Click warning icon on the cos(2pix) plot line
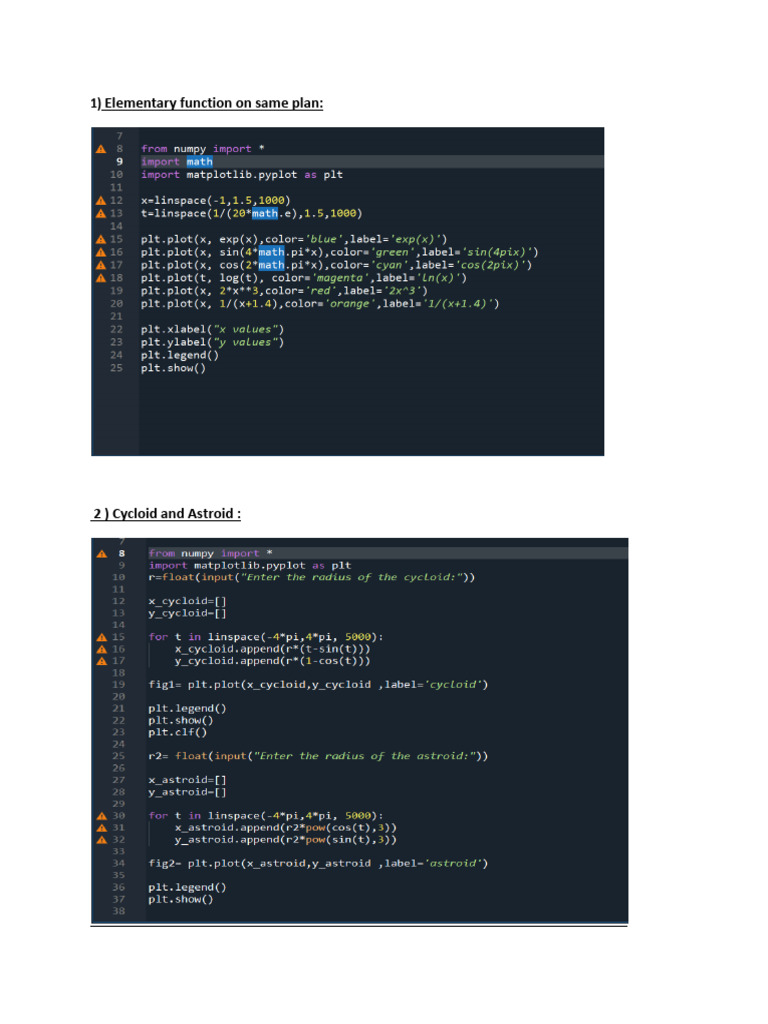Image resolution: width=768 pixels, height=1024 pixels. click(101, 265)
